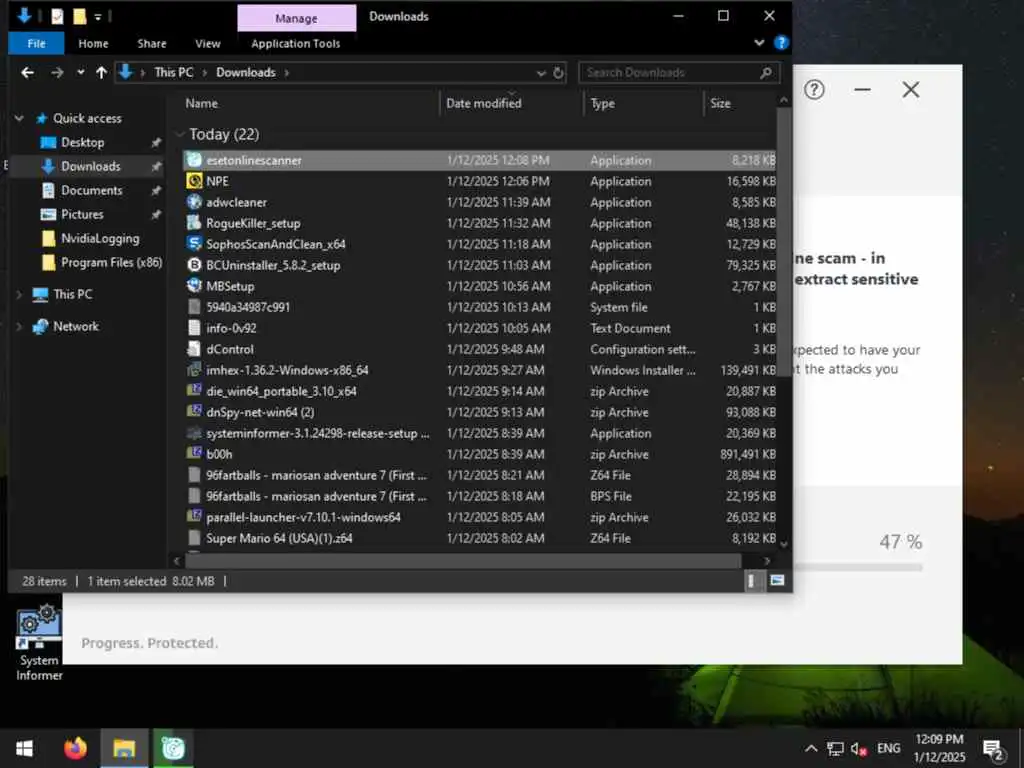The image size is (1024, 768).
Task: Click the dnSpy-net-win64 (2) zip icon
Action: [194, 411]
